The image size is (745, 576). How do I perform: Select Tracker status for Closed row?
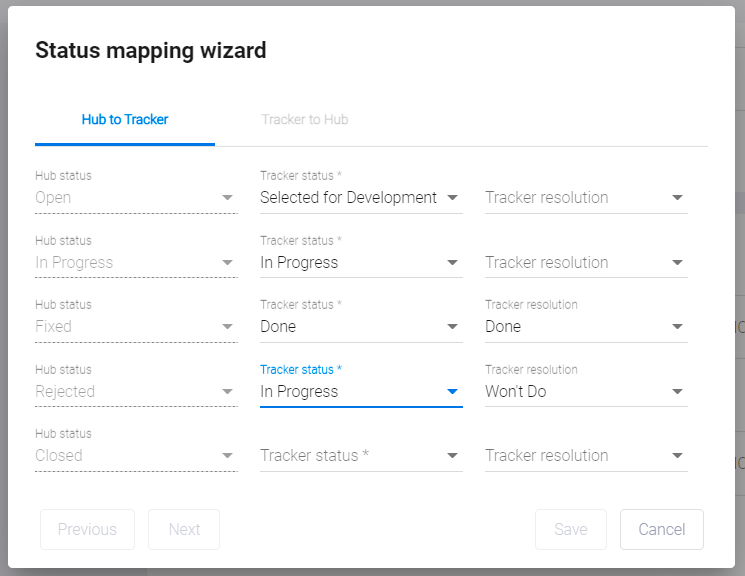click(360, 456)
